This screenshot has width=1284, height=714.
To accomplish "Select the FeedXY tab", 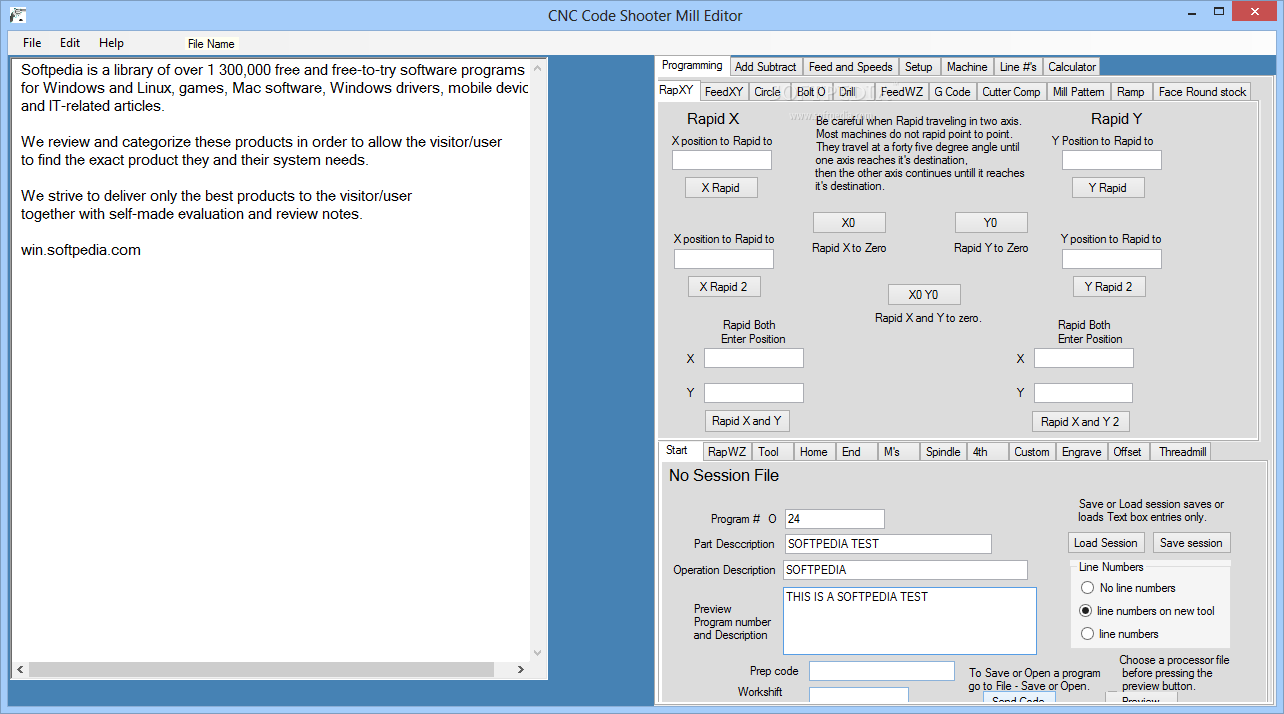I will pyautogui.click(x=723, y=92).
